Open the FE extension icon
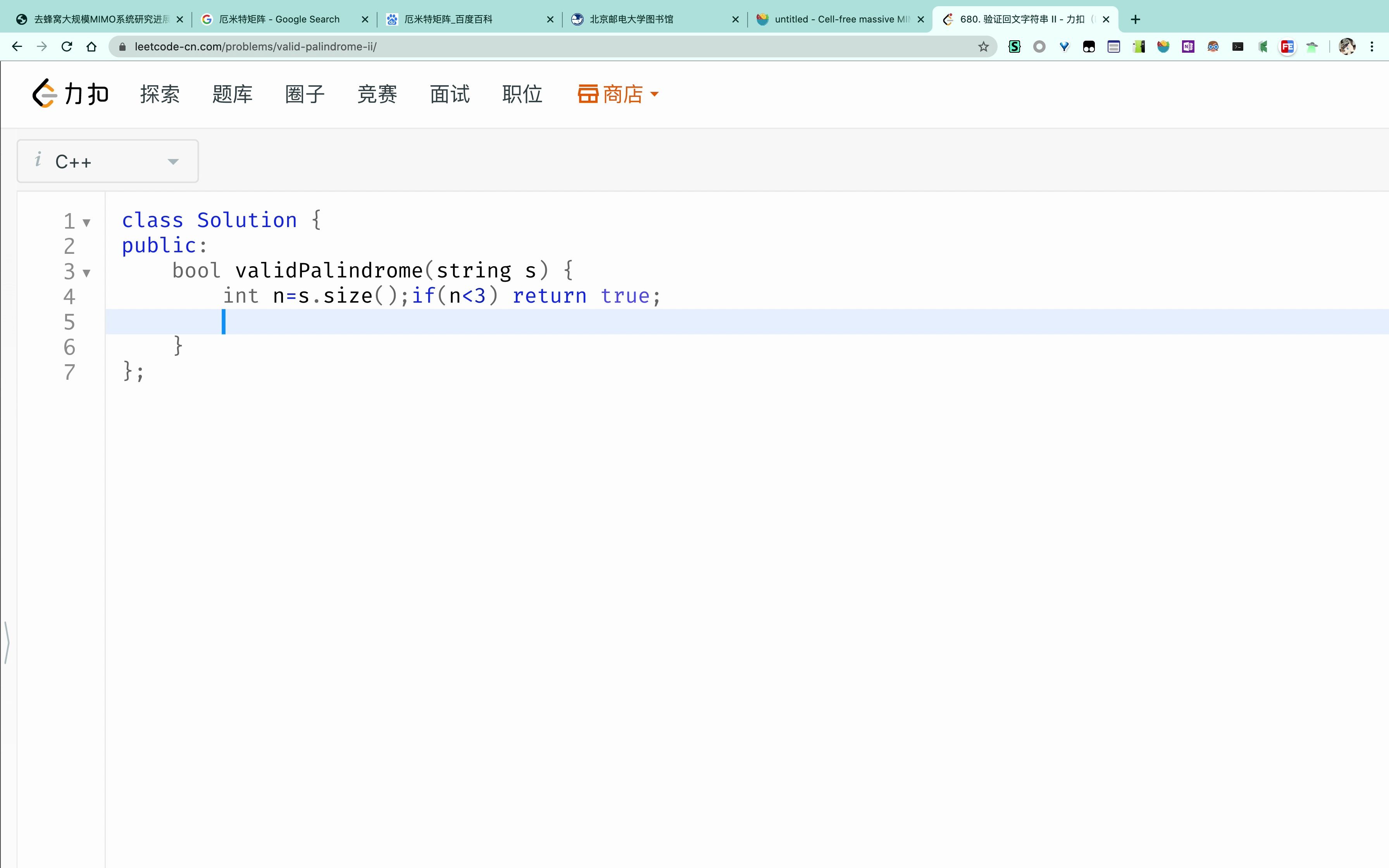The image size is (1389, 868). point(1287,46)
